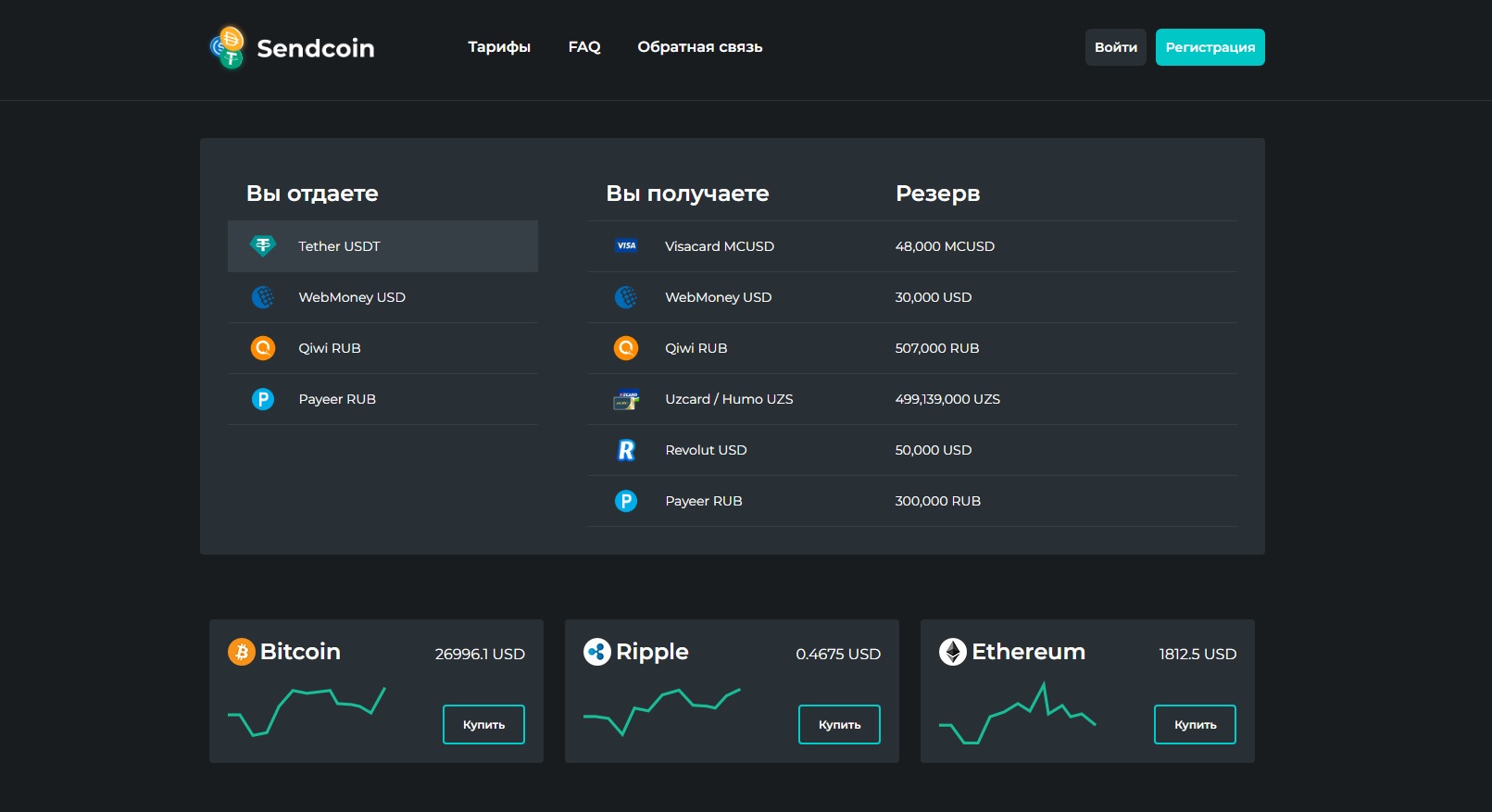Select Qiwi RUB in give list
Screen dimensions: 1492x812
pos(382,348)
